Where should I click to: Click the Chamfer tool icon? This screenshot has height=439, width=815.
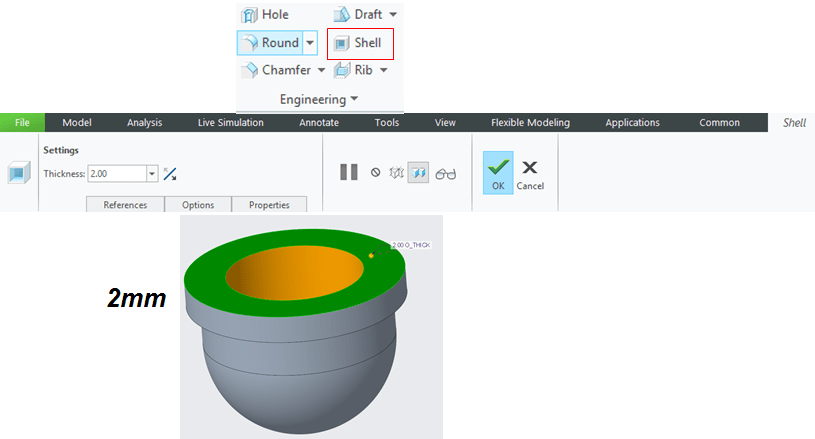click(x=249, y=70)
